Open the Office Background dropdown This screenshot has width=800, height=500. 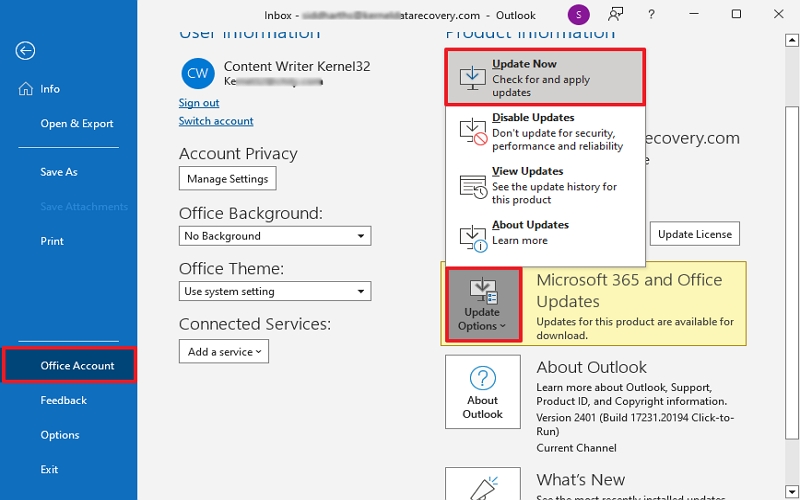point(275,236)
